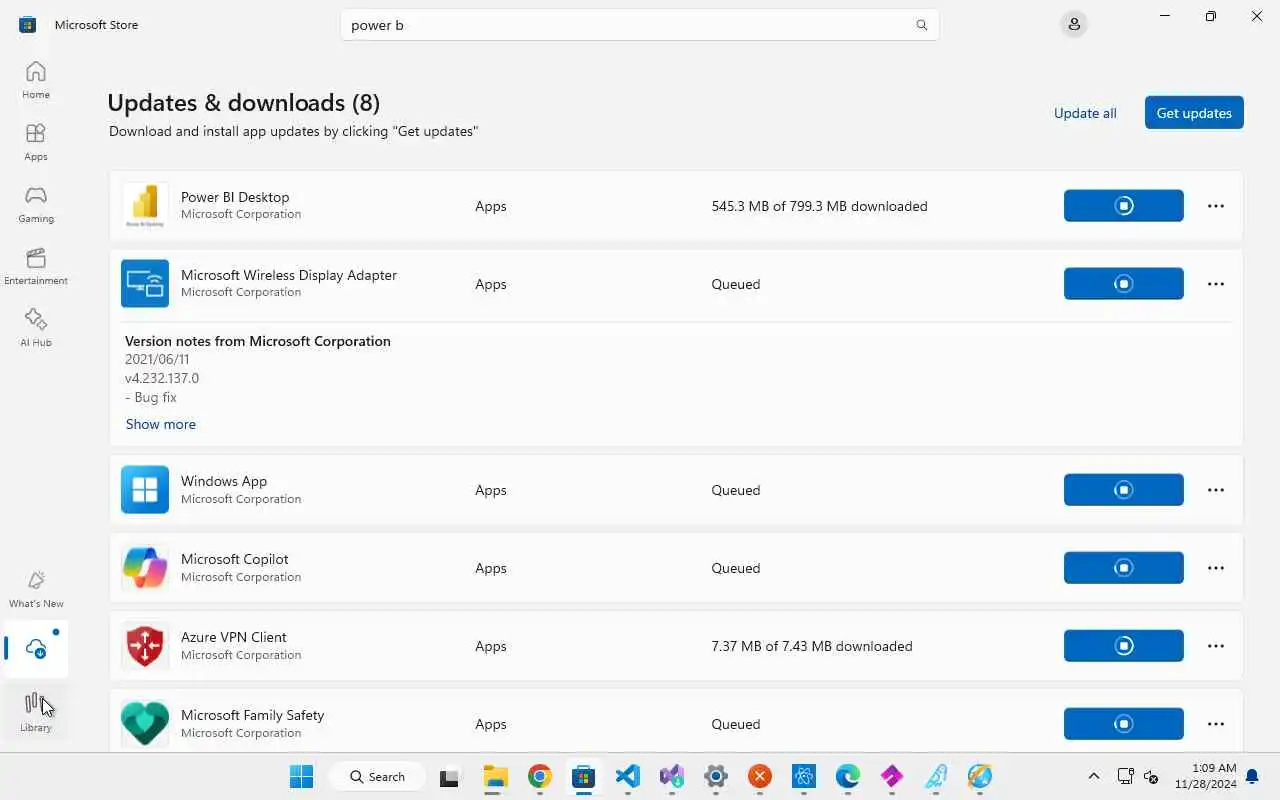This screenshot has height=800, width=1280.
Task: Click '545.3 MB of 799.3 MB downloaded' status
Action: click(x=820, y=206)
